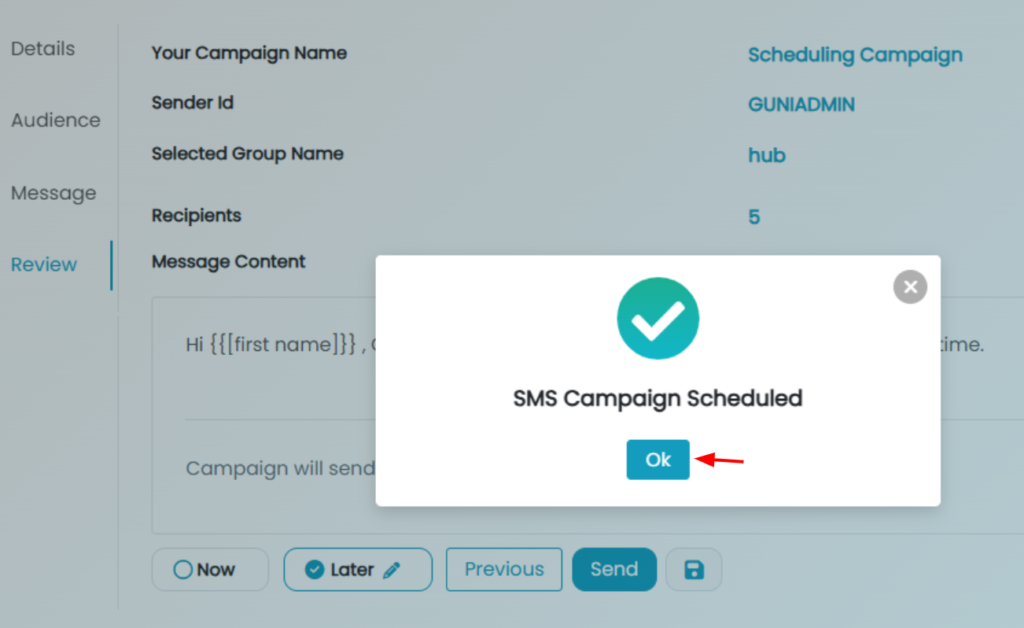
Task: Switch to the Audience step tab
Action: [56, 120]
